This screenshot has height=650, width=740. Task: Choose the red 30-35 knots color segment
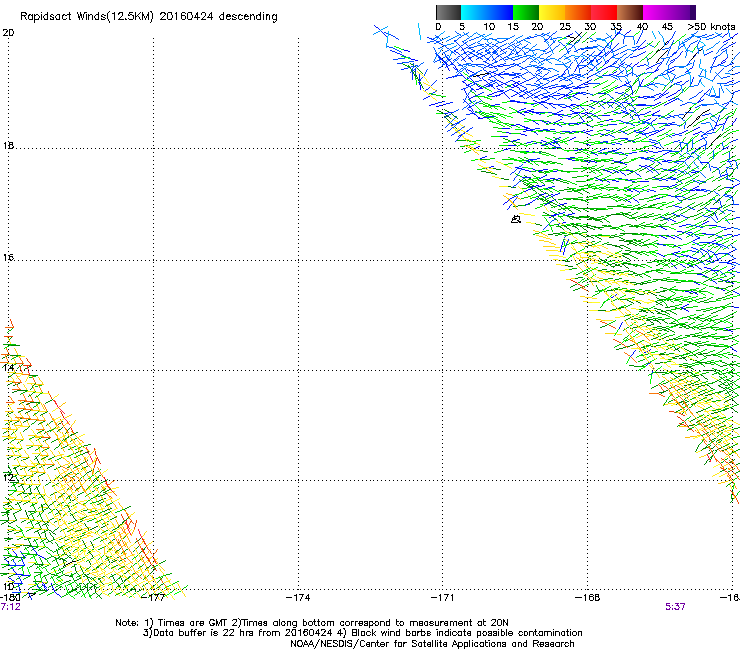pyautogui.click(x=604, y=12)
